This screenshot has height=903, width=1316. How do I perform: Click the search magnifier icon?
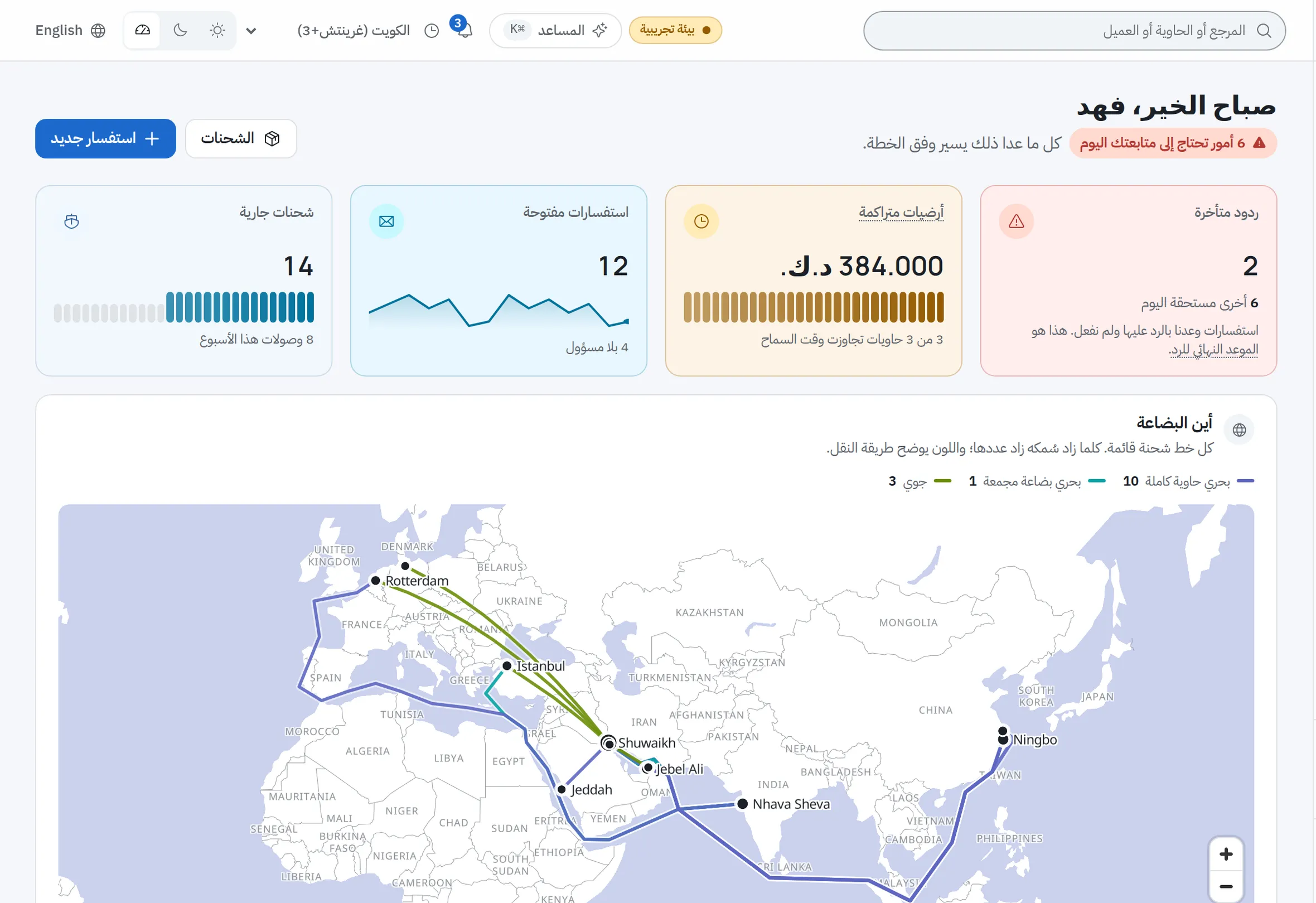1264,31
